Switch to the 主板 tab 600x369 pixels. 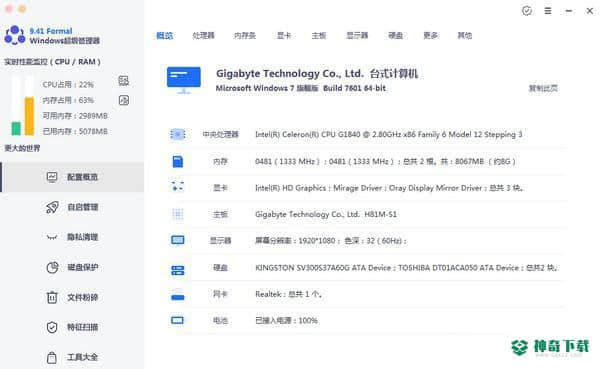[x=319, y=36]
